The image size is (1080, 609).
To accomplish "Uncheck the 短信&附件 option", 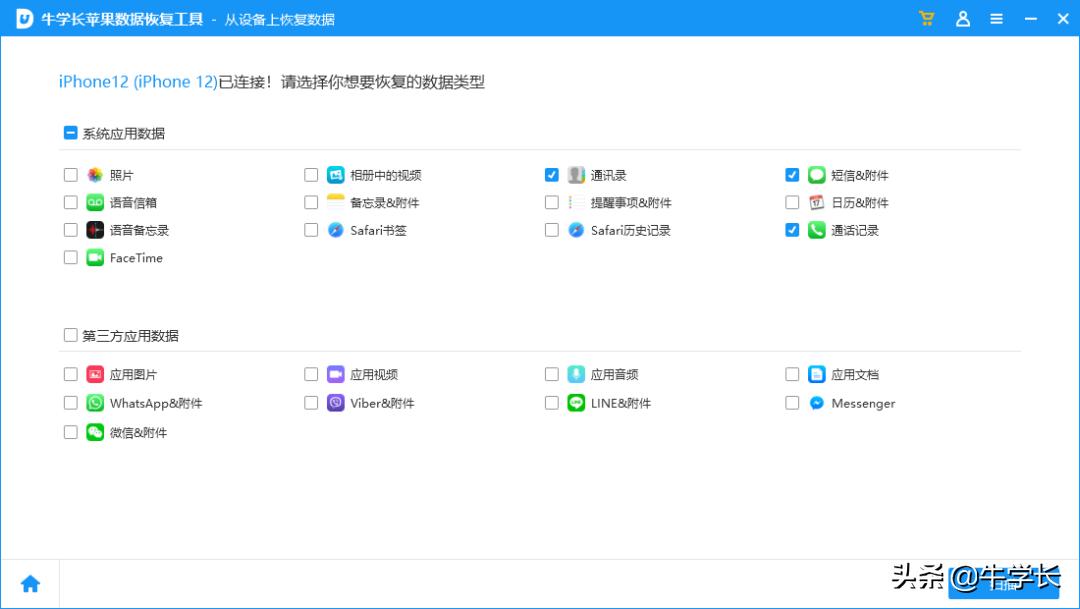I will tap(791, 174).
